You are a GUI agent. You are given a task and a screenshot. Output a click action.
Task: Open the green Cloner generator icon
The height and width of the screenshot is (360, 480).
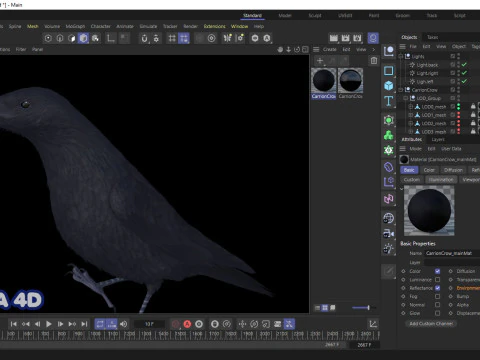(389, 135)
